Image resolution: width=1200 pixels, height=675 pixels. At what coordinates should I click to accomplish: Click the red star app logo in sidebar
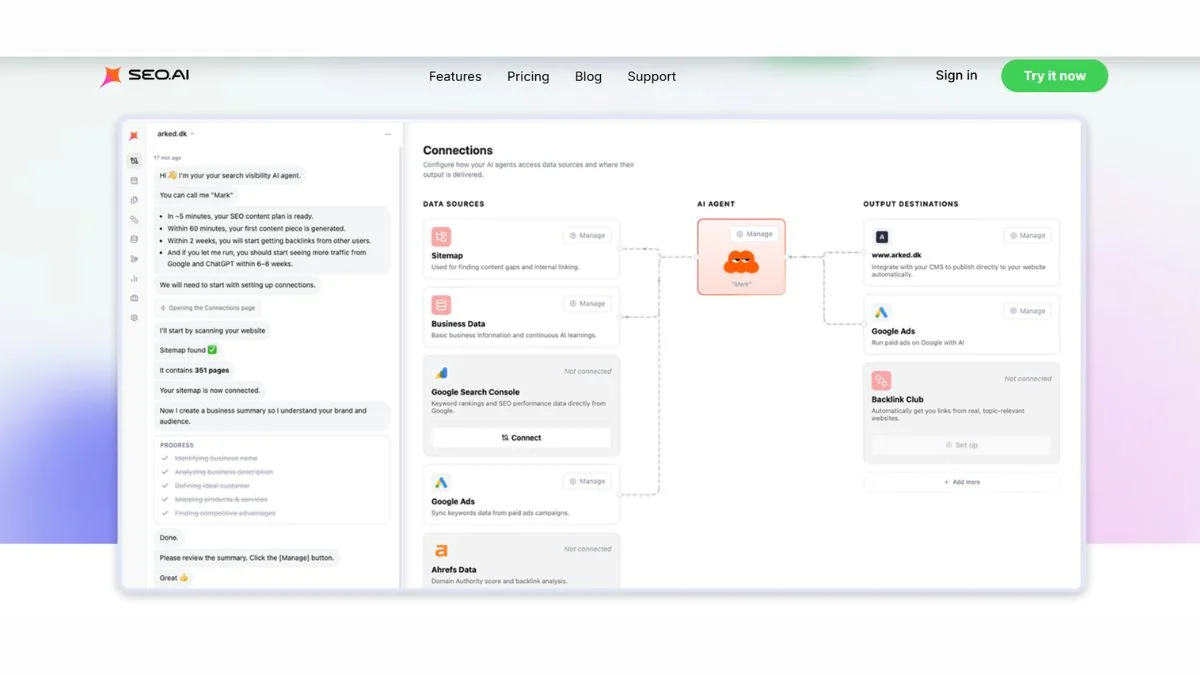click(x=134, y=135)
